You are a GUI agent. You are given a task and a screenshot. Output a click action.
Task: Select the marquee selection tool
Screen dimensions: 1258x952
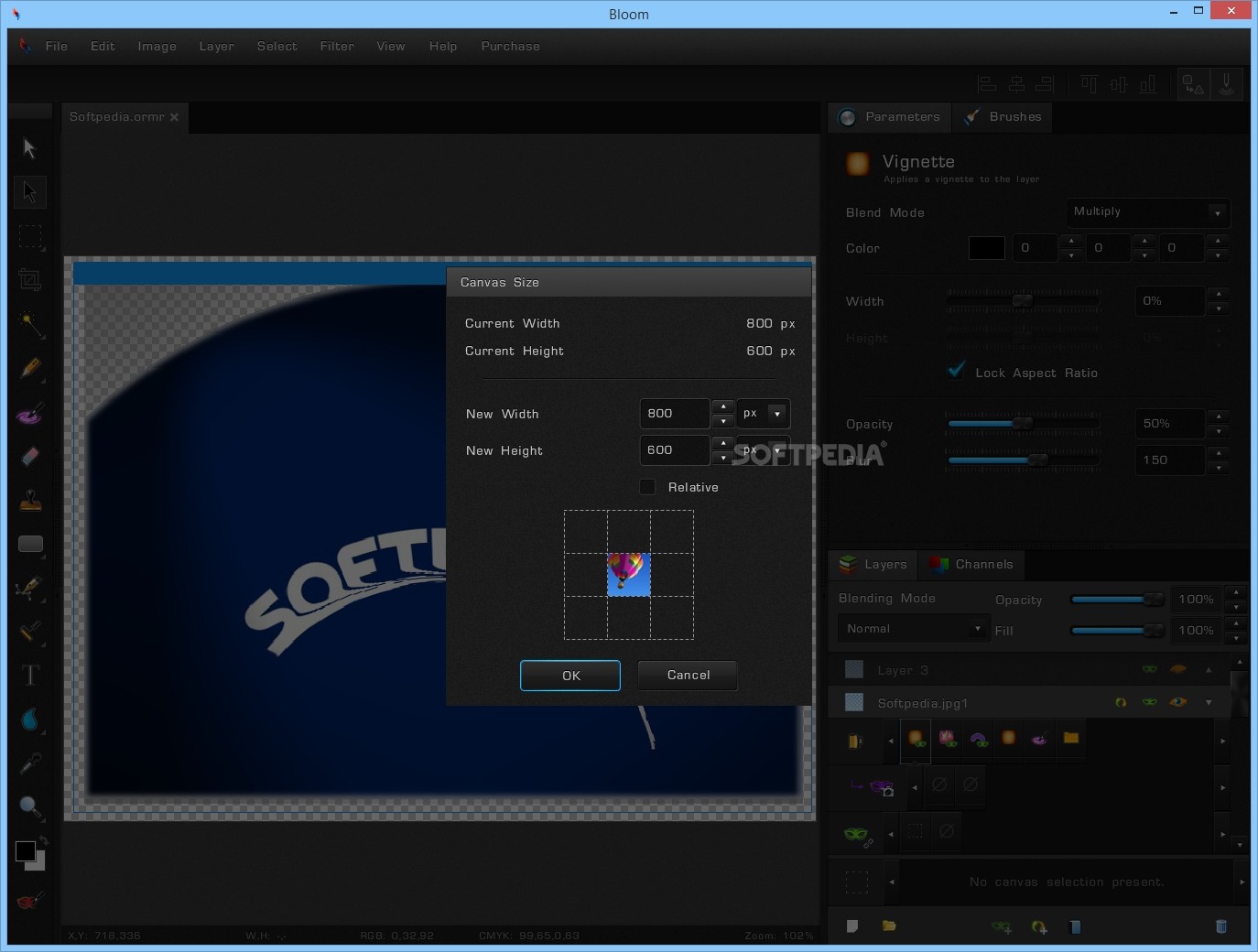click(x=30, y=236)
